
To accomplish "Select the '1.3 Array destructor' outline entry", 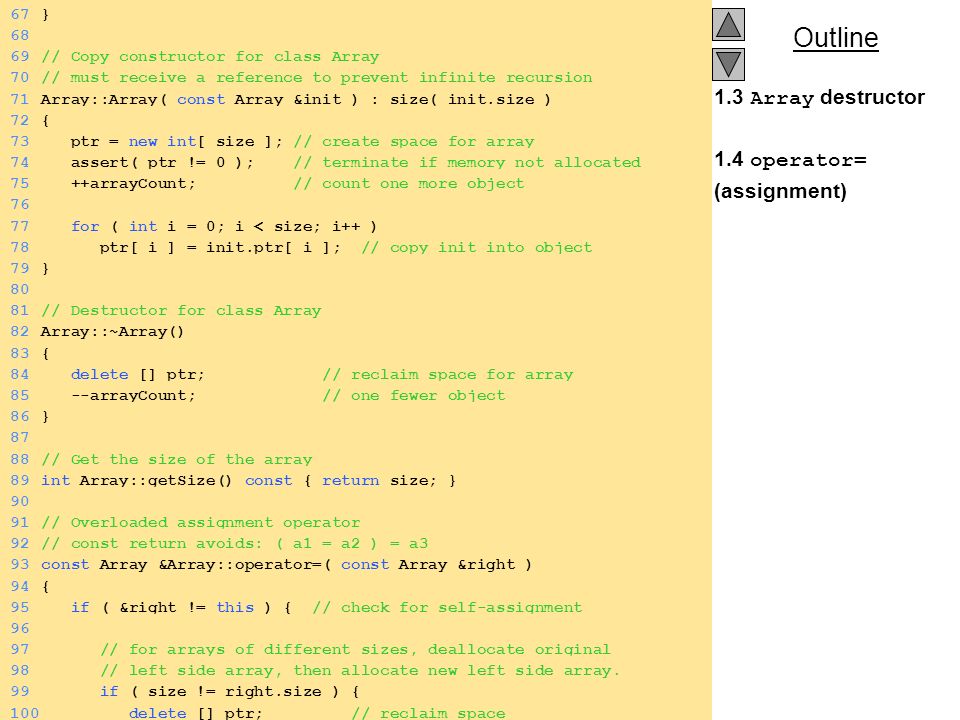I will [x=819, y=97].
